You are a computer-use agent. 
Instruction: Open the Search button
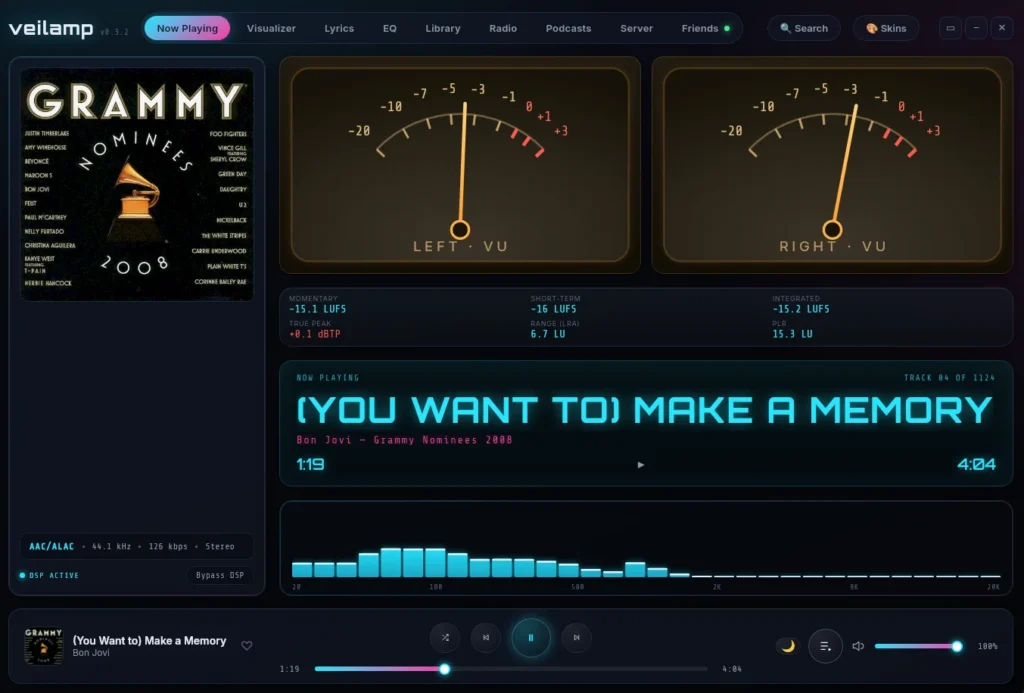[804, 28]
